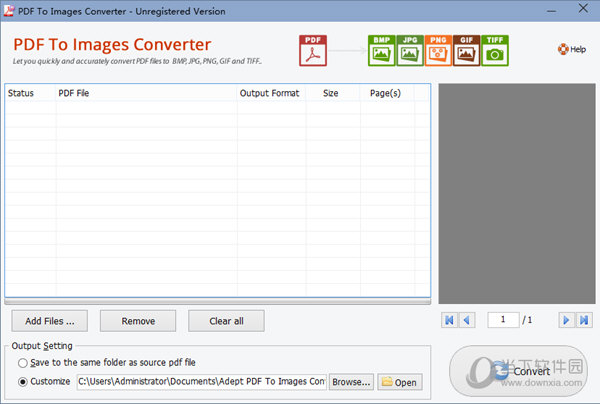Image resolution: width=600 pixels, height=404 pixels.
Task: Click Add Files button
Action: click(50, 321)
